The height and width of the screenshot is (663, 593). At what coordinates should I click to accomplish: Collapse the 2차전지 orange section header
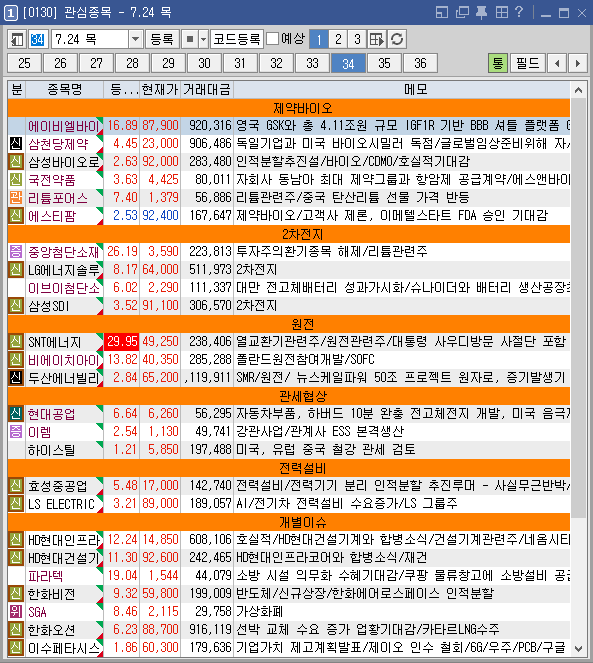(x=289, y=234)
